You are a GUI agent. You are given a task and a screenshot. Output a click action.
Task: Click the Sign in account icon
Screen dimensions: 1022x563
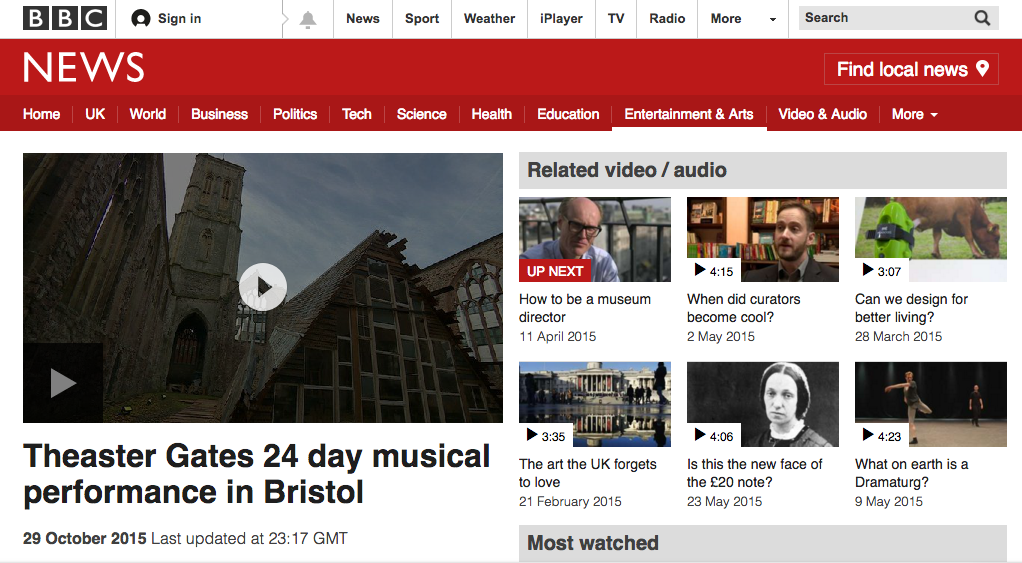[x=140, y=18]
